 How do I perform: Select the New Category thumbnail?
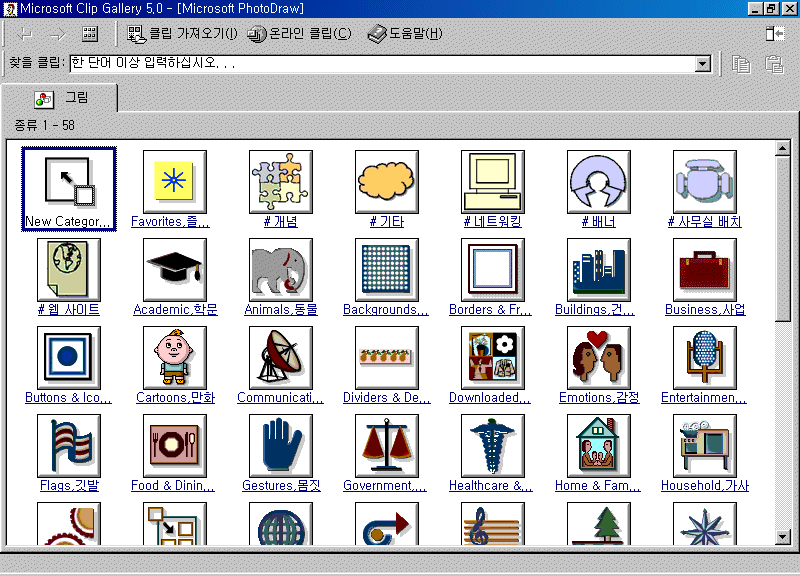click(x=69, y=189)
